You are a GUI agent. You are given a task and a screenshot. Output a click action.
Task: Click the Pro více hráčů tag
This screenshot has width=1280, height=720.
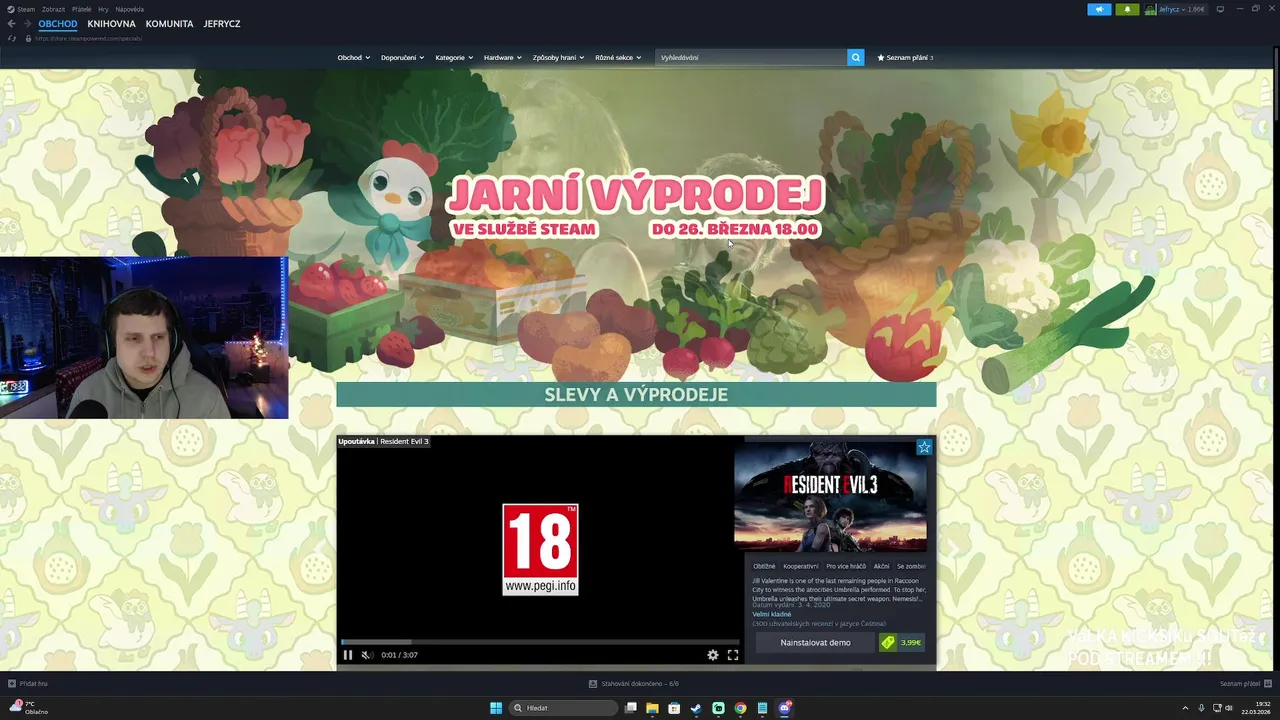[x=846, y=566]
